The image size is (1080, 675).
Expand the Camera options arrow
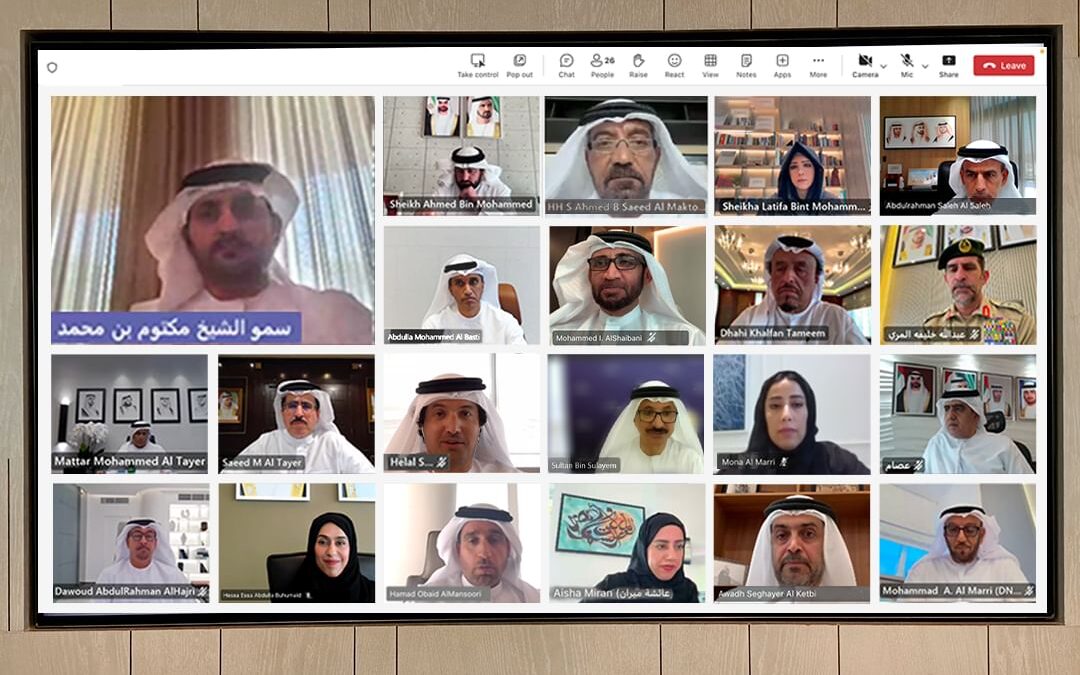point(883,66)
